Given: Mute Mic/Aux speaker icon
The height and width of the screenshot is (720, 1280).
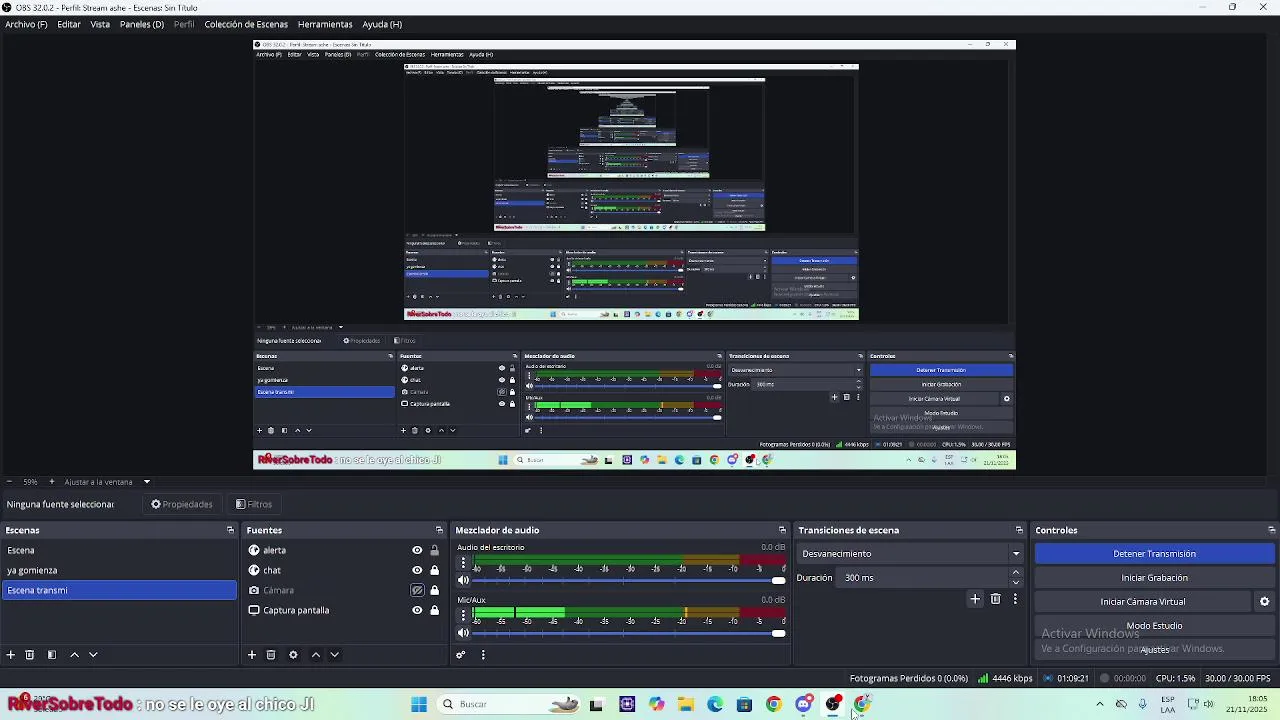Looking at the screenshot, I should (x=463, y=633).
